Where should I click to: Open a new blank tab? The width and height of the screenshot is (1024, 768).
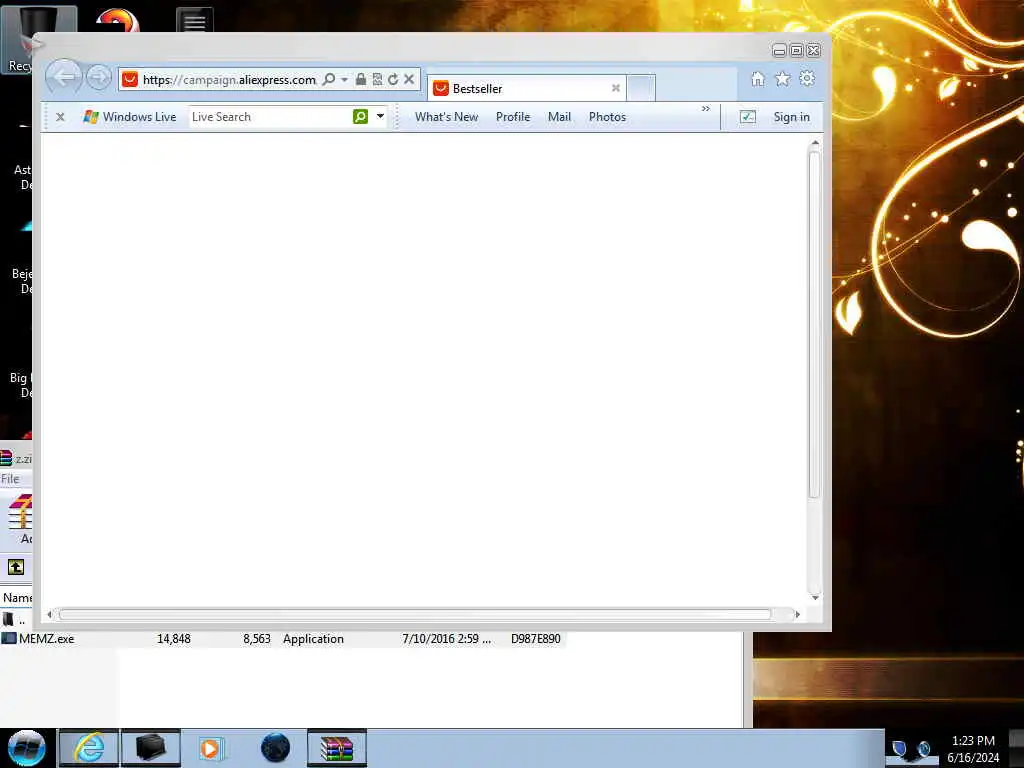coord(641,88)
